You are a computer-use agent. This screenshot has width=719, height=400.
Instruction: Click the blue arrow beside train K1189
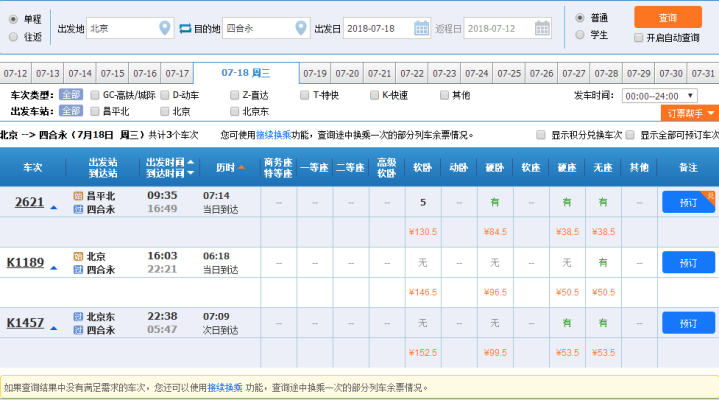tap(53, 268)
